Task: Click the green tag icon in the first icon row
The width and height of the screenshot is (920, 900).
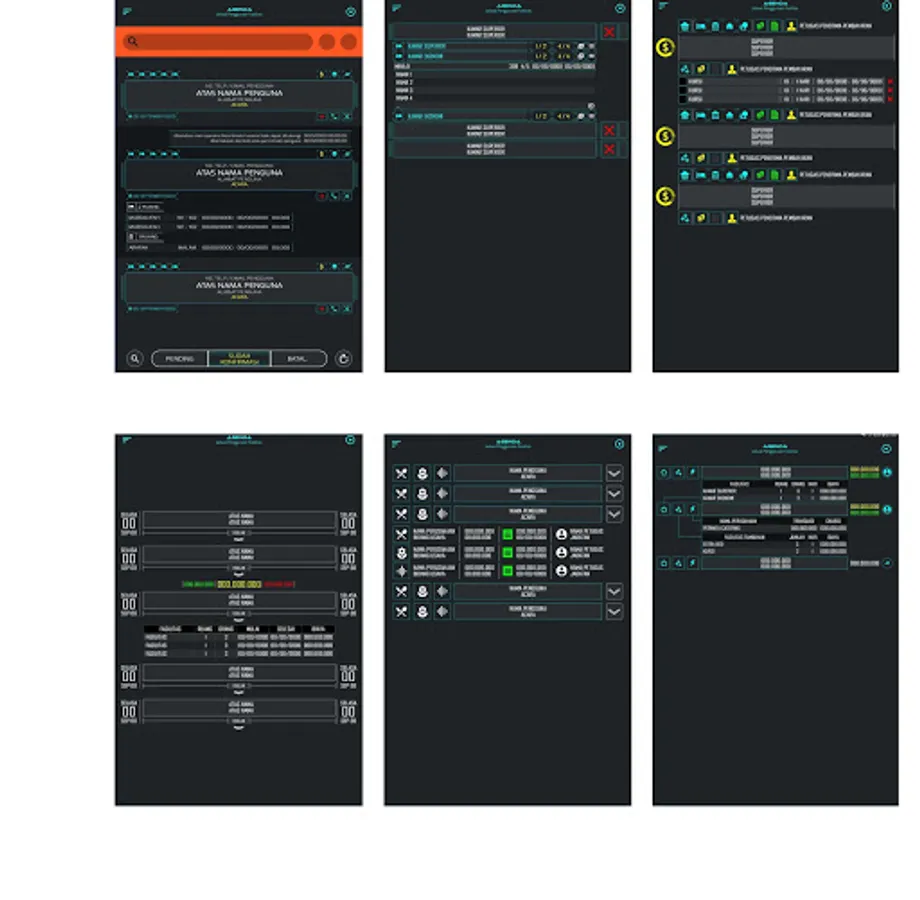Action: coord(760,26)
